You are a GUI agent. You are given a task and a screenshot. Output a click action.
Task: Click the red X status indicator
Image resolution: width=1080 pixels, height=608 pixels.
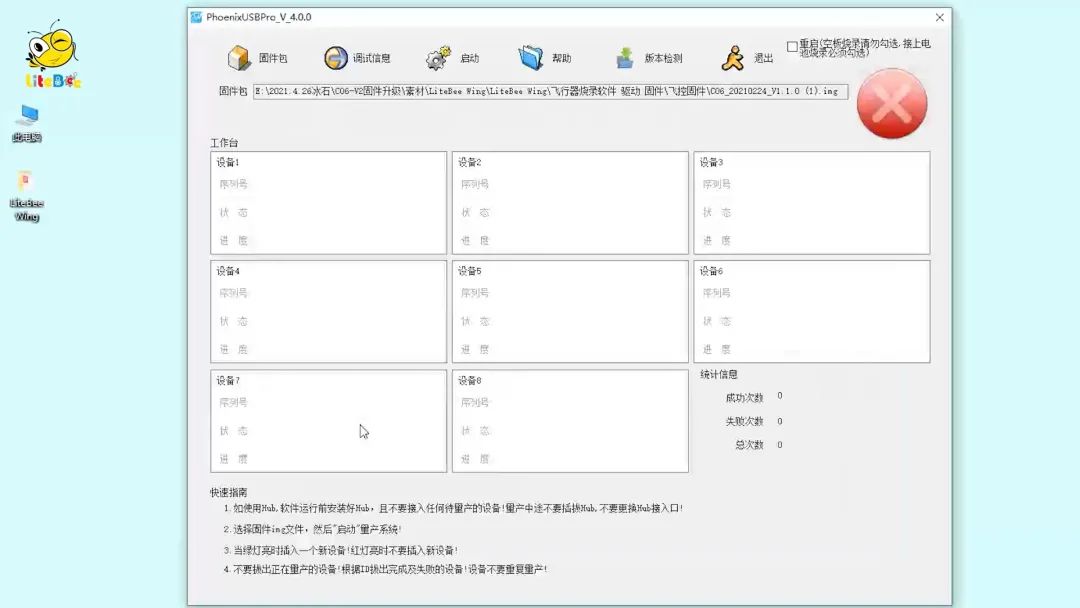click(892, 103)
